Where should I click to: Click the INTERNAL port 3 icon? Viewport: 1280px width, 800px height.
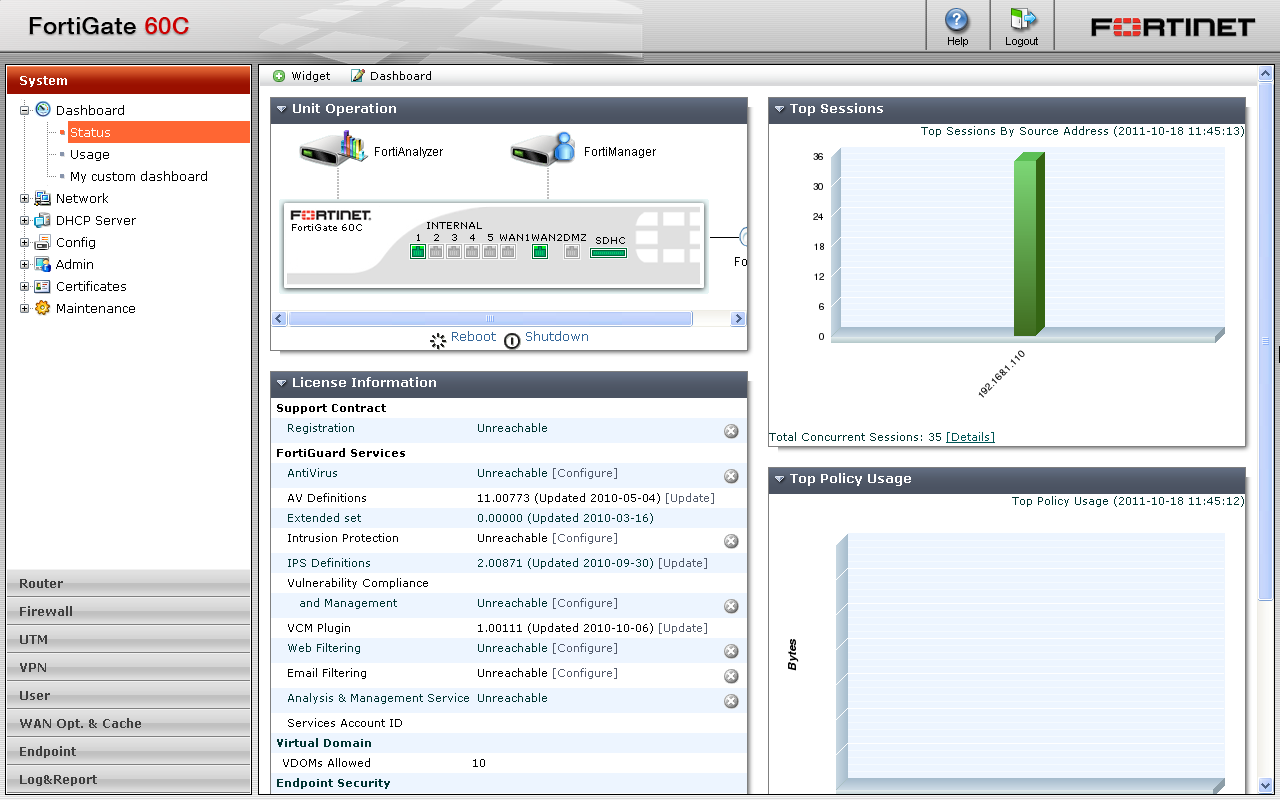[x=454, y=252]
